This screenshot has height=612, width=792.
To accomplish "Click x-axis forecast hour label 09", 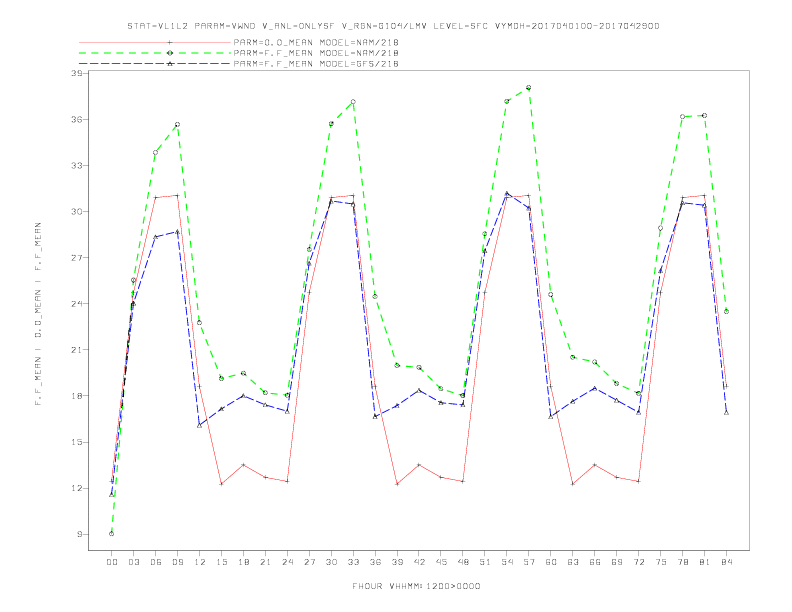I will [177, 562].
